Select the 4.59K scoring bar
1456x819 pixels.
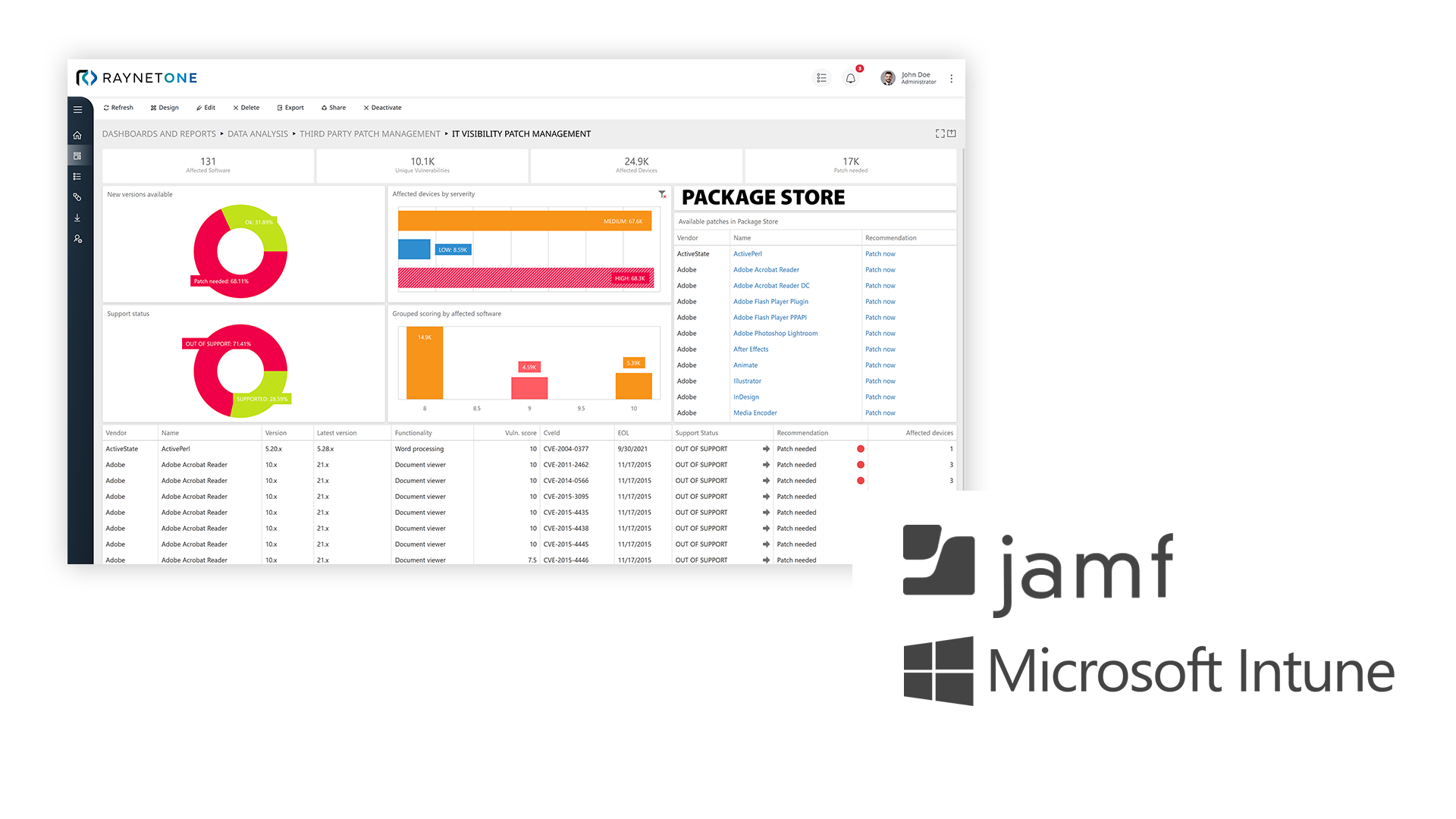[529, 388]
